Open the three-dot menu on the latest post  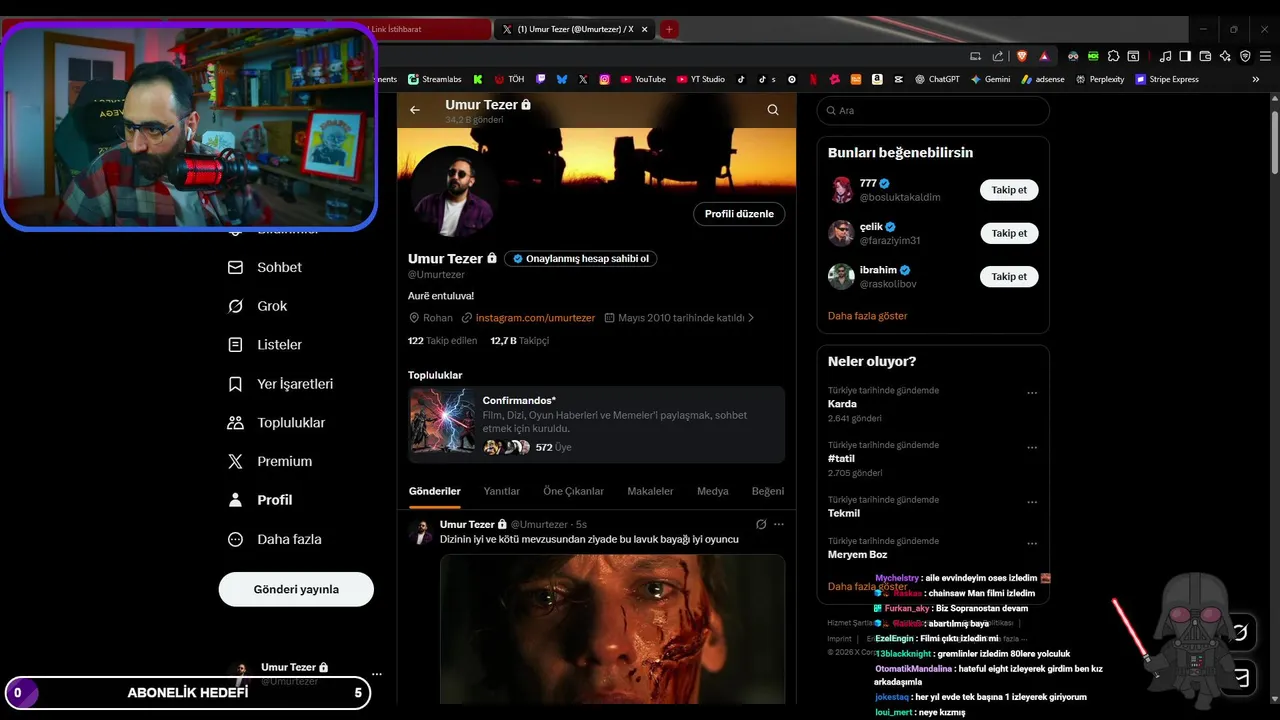pyautogui.click(x=779, y=524)
